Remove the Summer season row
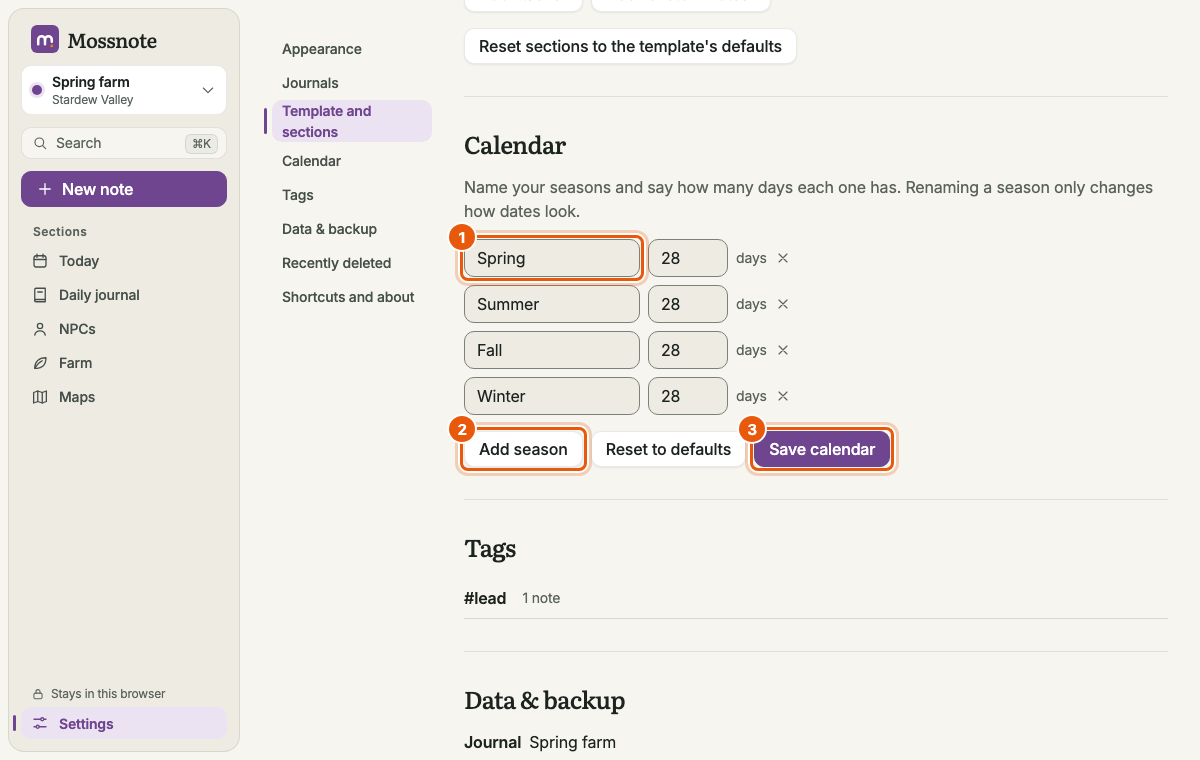 (x=783, y=304)
